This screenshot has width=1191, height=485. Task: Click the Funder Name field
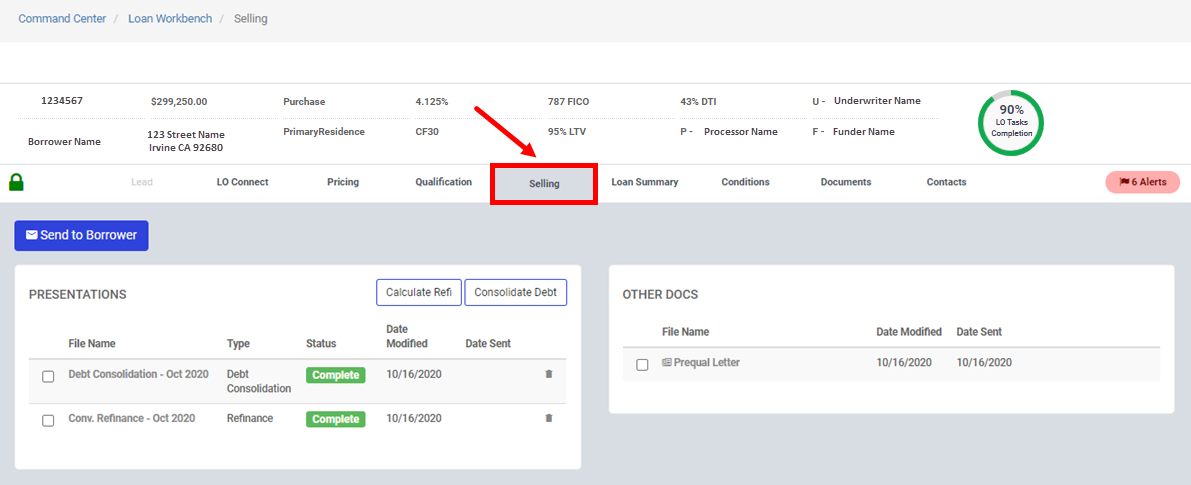tap(864, 131)
